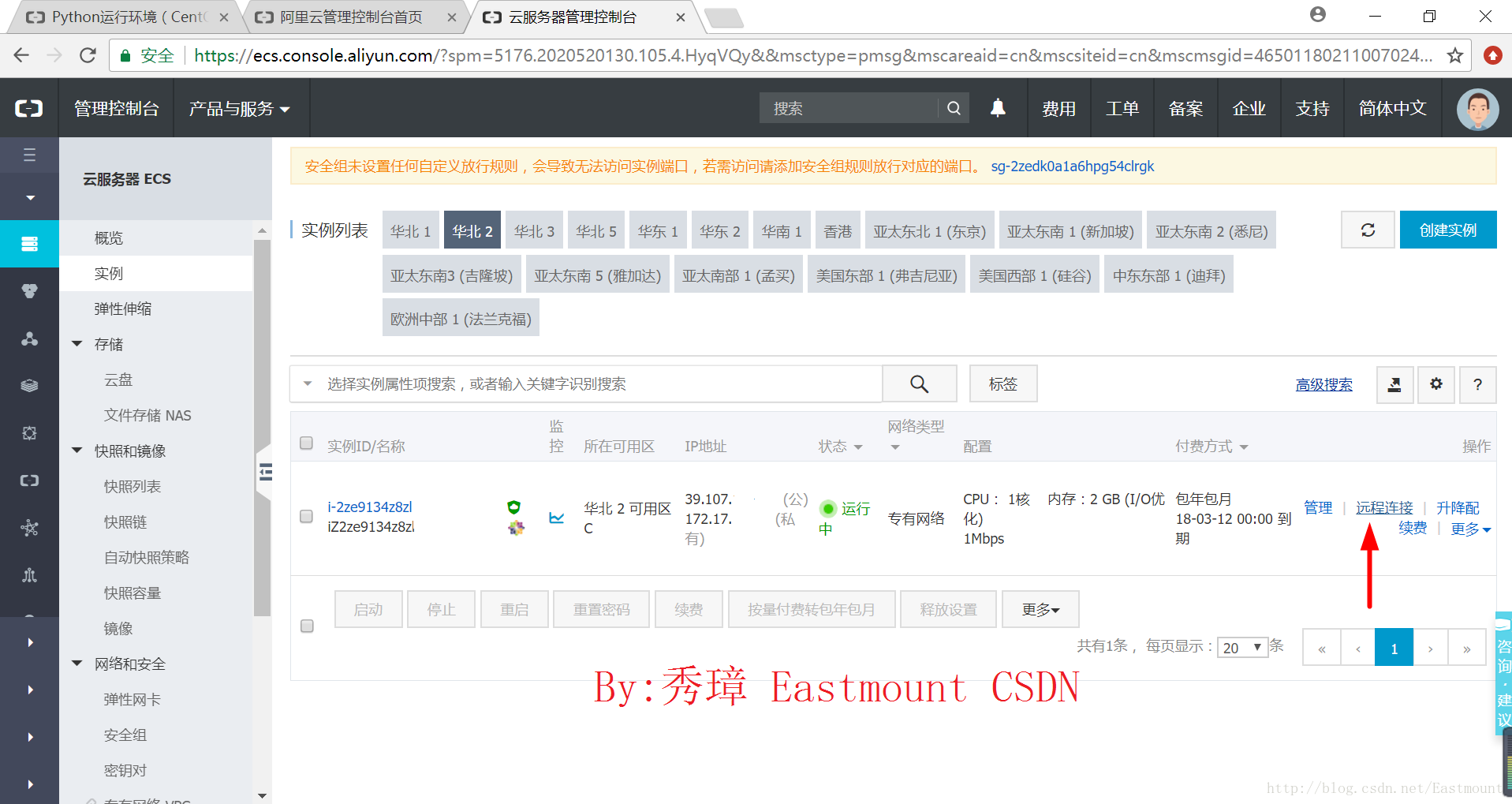Image resolution: width=1512 pixels, height=804 pixels.
Task: Click the 重启 batch button
Action: click(514, 609)
